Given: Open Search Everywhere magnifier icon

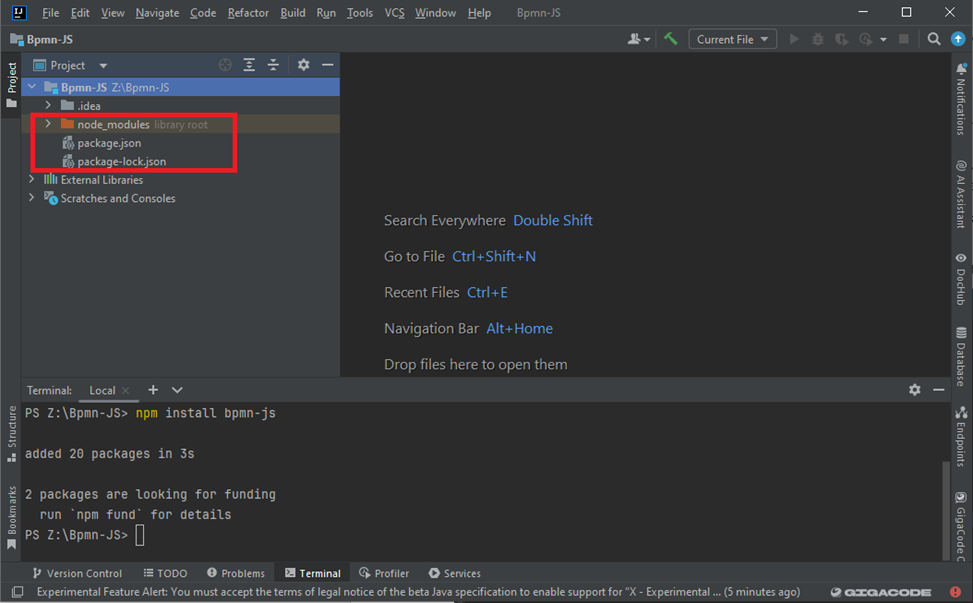Looking at the screenshot, I should pyautogui.click(x=933, y=39).
